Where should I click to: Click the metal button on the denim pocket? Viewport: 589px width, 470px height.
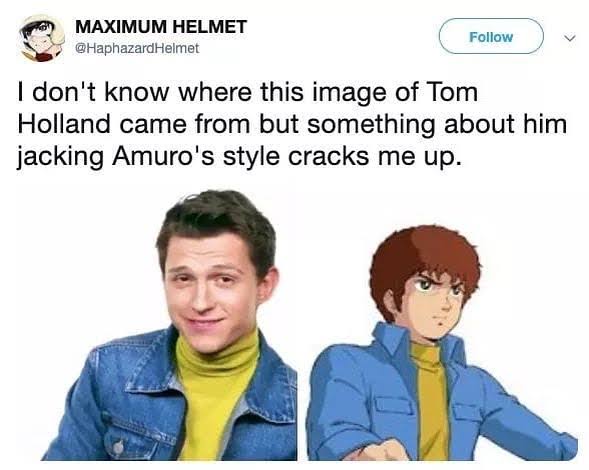(118, 447)
